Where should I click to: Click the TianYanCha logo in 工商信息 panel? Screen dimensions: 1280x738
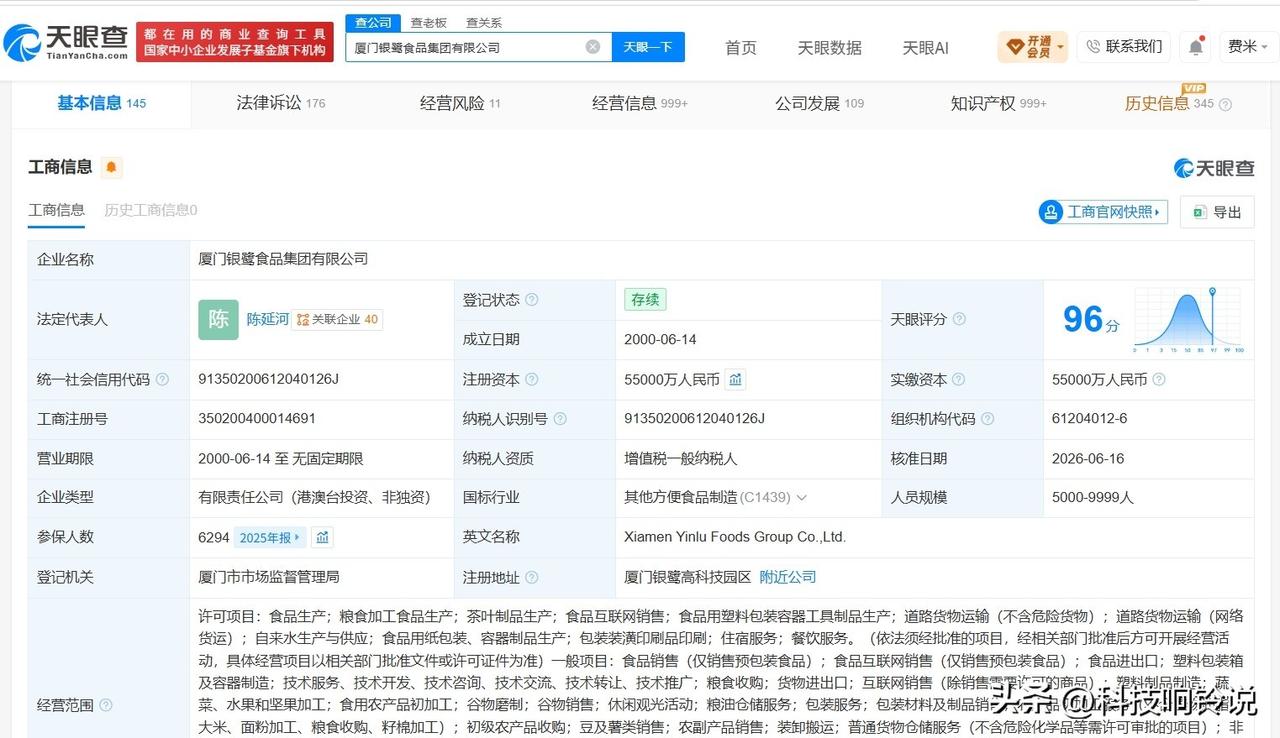coord(1214,168)
